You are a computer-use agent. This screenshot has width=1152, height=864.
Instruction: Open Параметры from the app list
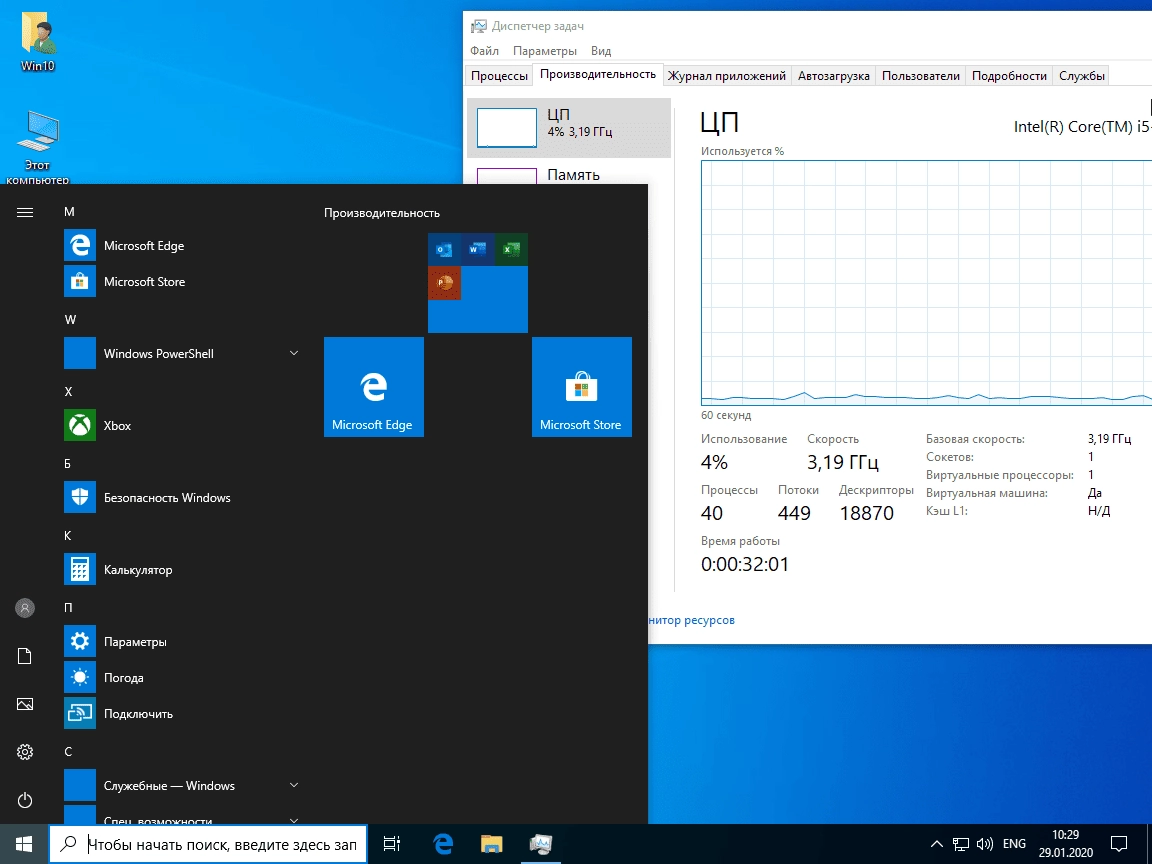[x=182, y=641]
